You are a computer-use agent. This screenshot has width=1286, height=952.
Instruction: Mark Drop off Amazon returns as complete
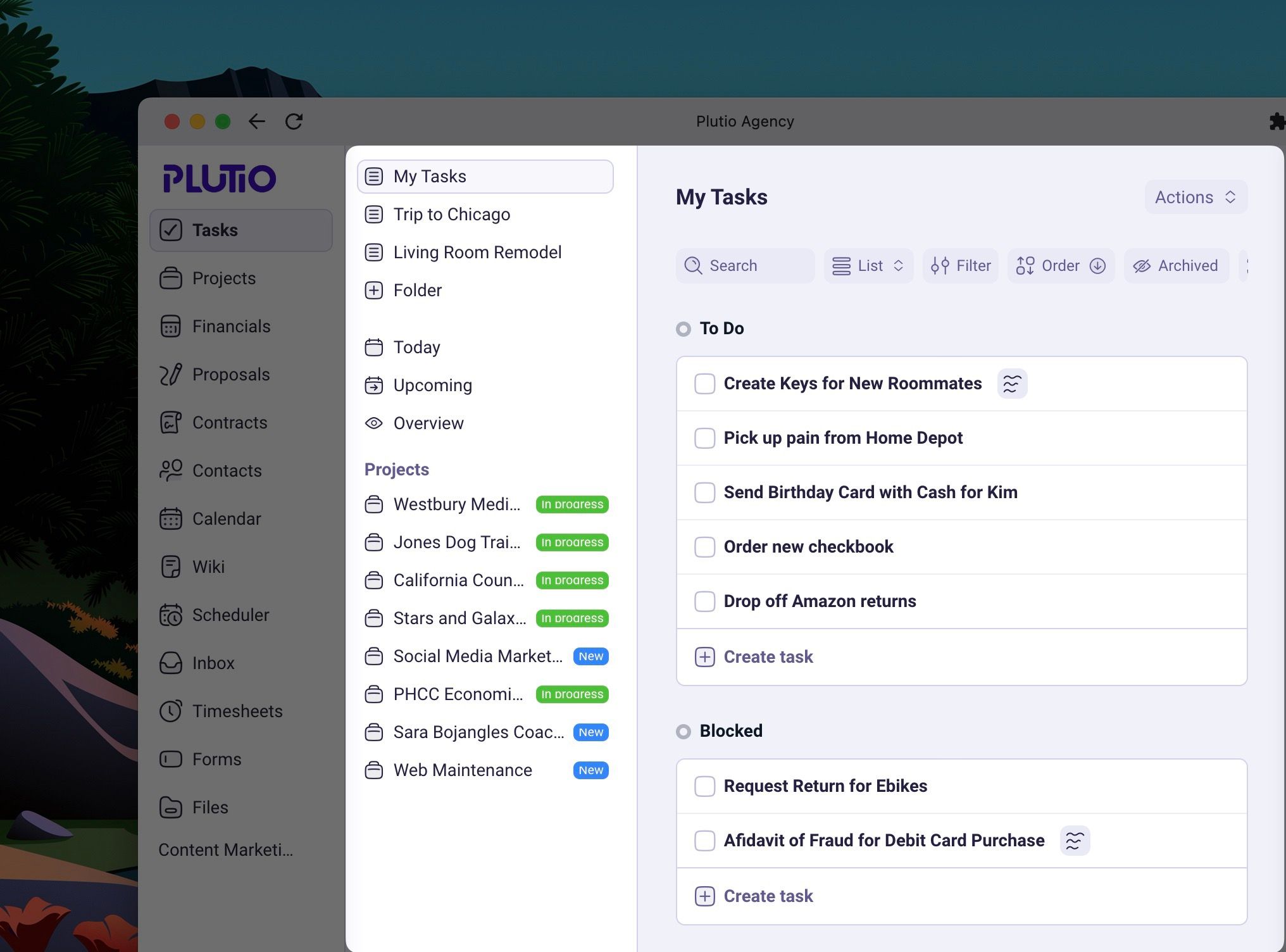point(704,601)
